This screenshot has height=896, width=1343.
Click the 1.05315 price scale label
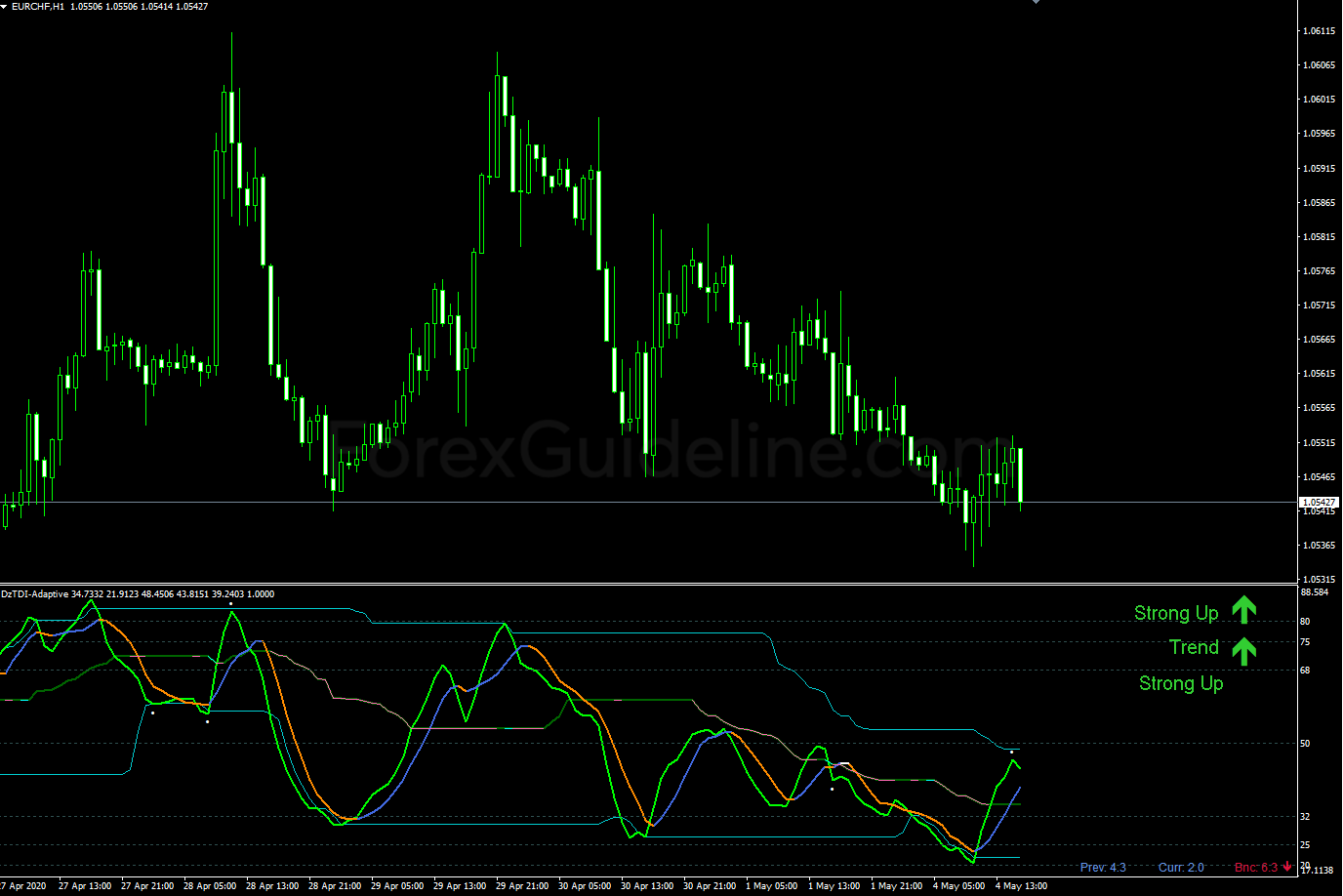click(1320, 580)
